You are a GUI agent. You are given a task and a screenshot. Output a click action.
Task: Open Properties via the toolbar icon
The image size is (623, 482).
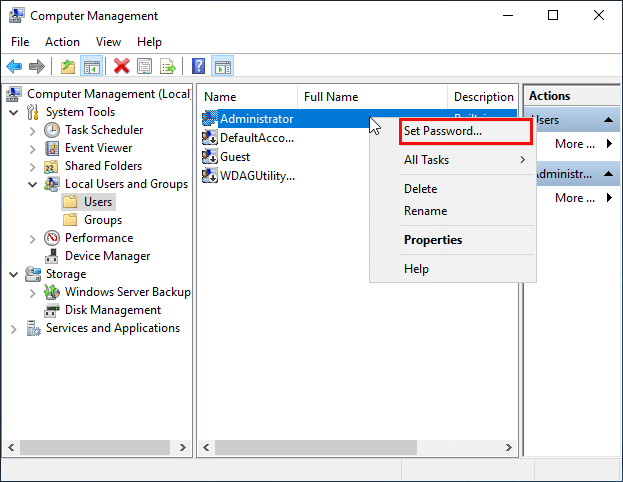144,67
